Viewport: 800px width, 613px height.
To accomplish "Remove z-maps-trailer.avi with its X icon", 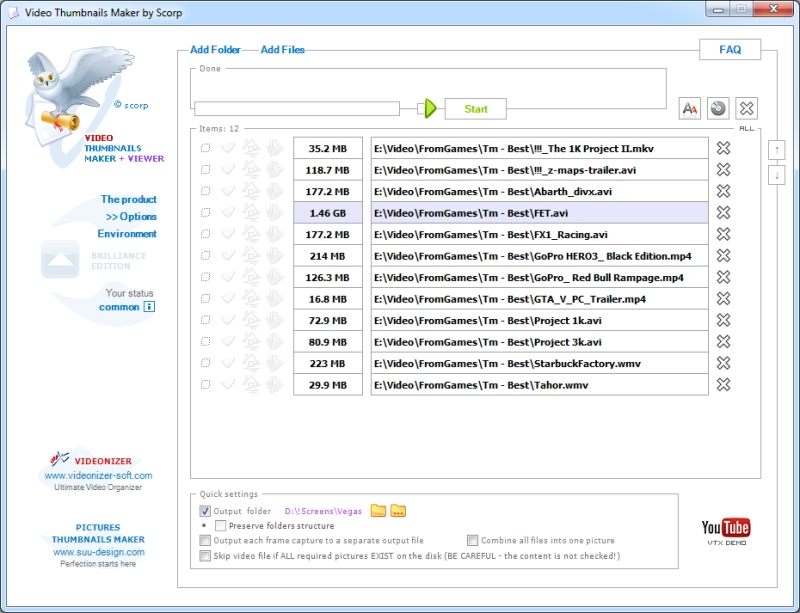I will [x=723, y=169].
